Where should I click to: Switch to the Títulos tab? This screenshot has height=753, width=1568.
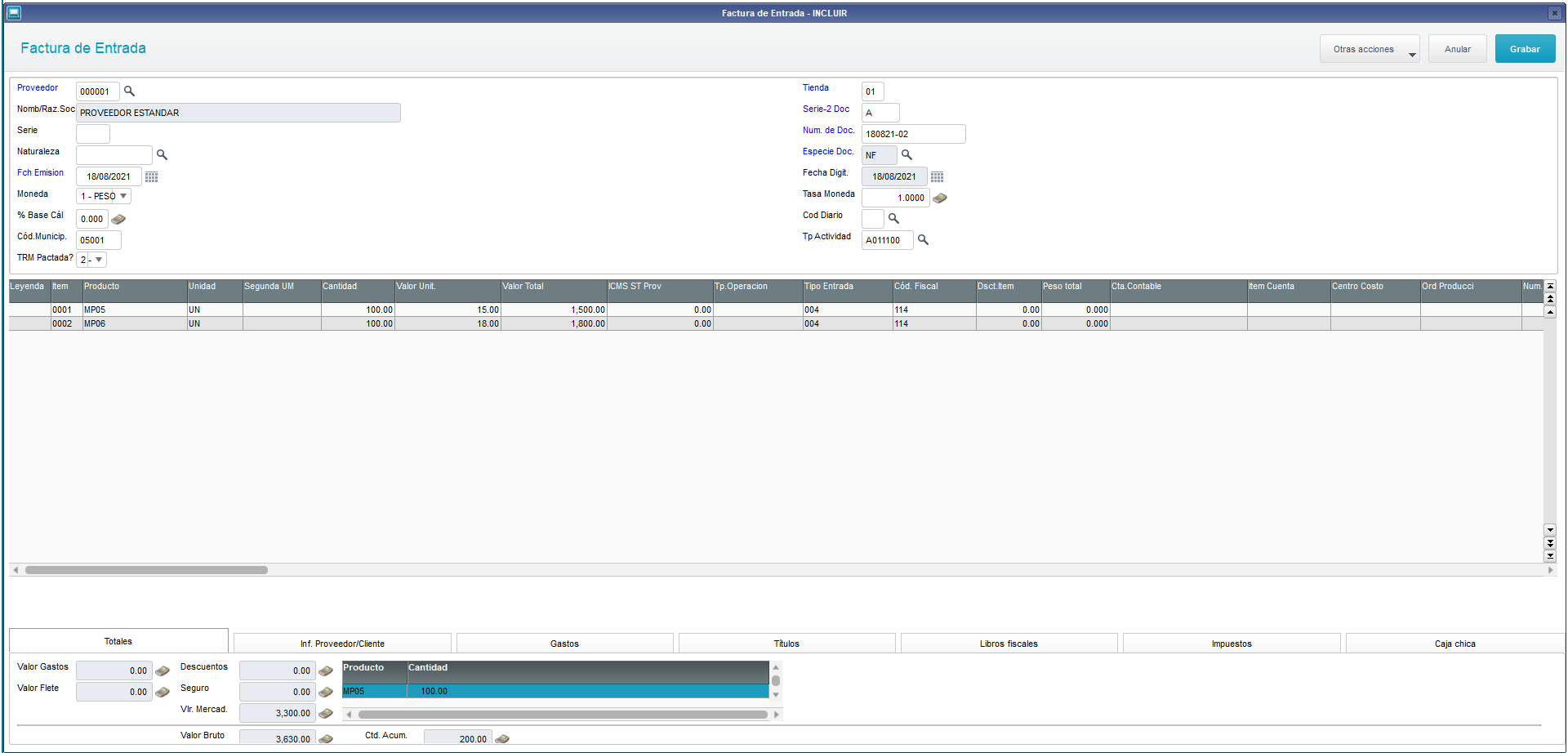[786, 644]
